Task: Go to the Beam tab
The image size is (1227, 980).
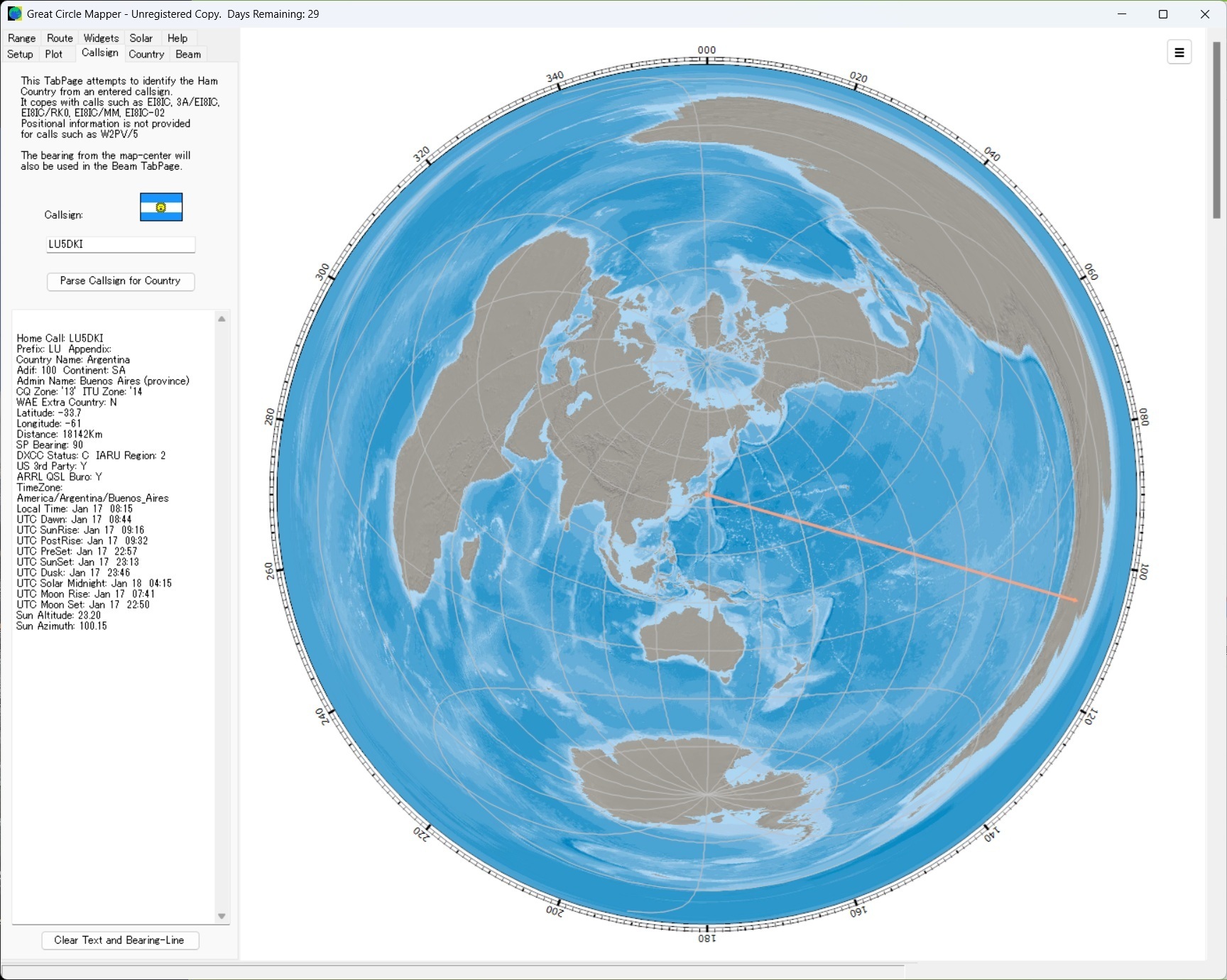Action: 188,55
